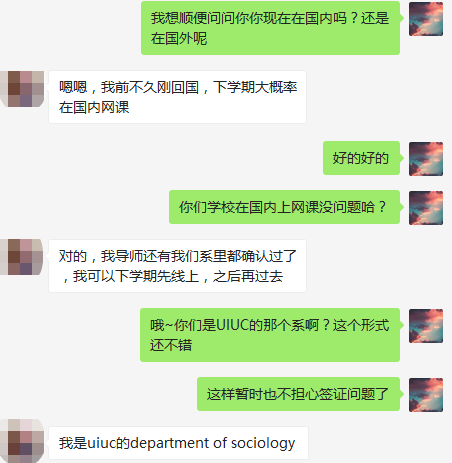The width and height of the screenshot is (452, 463).
Task: Click reply bubble 我前不久刚回国
Action: pos(177,97)
